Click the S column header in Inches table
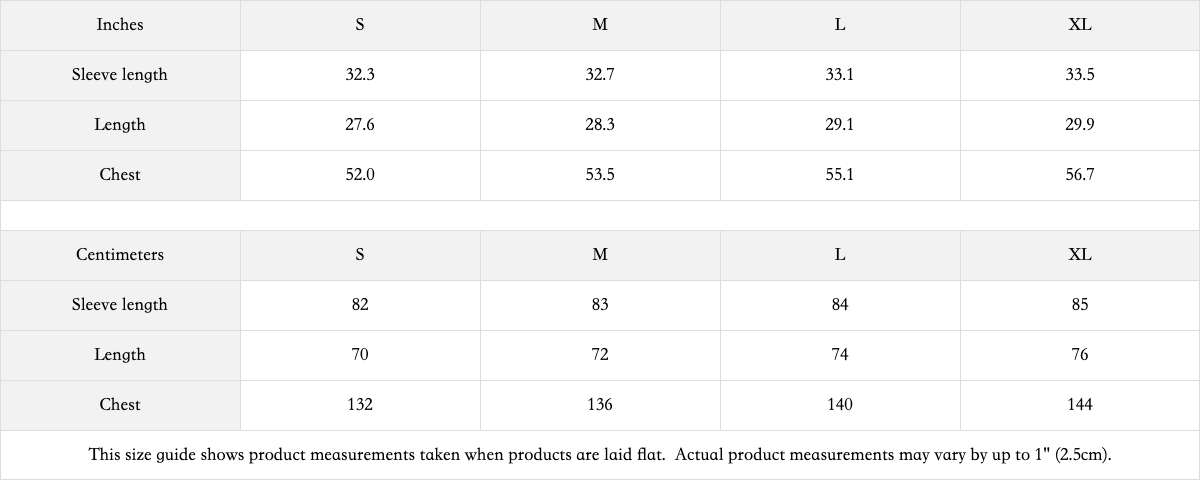This screenshot has height=480, width=1200. click(360, 25)
